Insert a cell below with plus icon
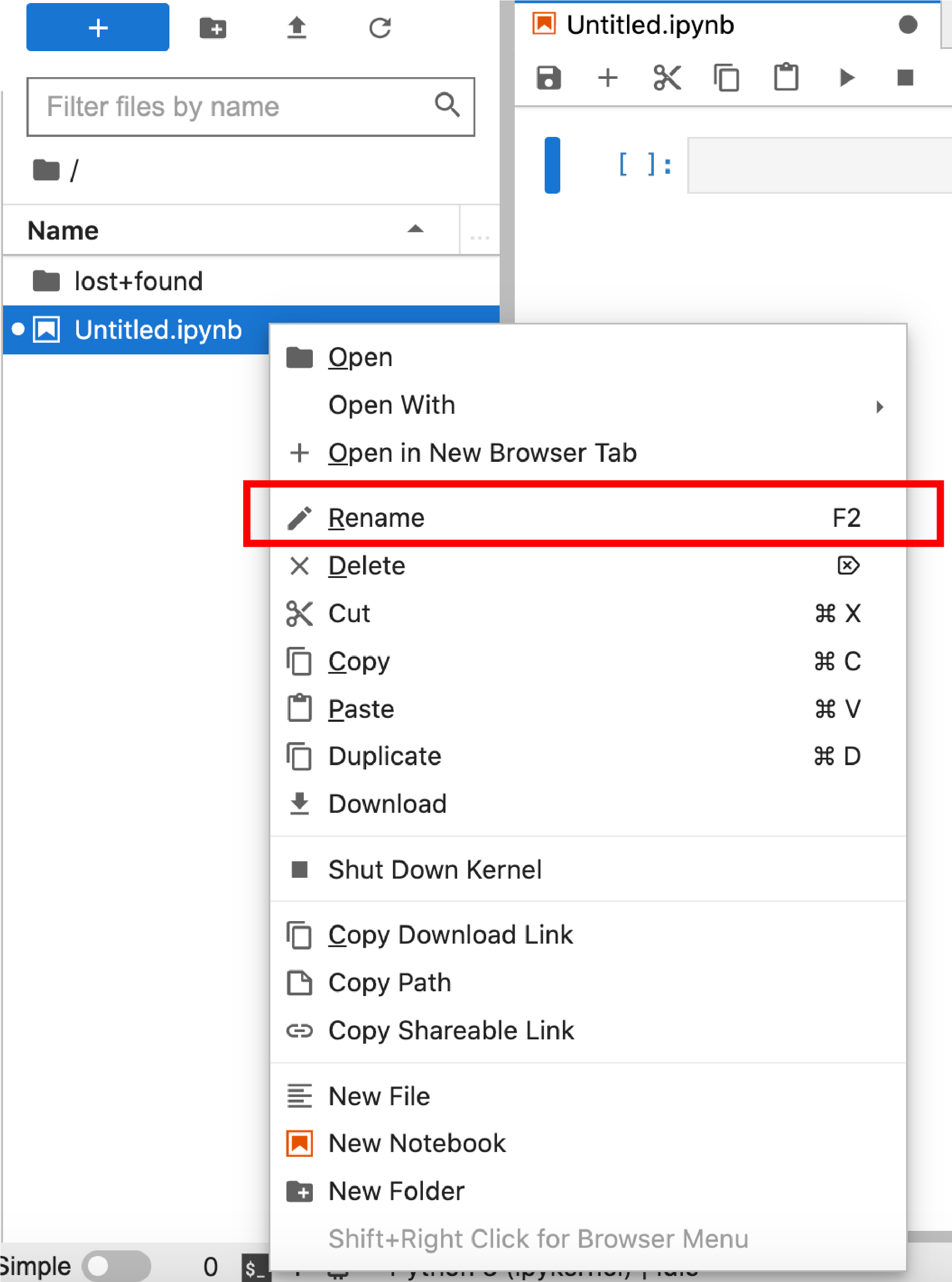The height and width of the screenshot is (1282, 952). pos(608,77)
